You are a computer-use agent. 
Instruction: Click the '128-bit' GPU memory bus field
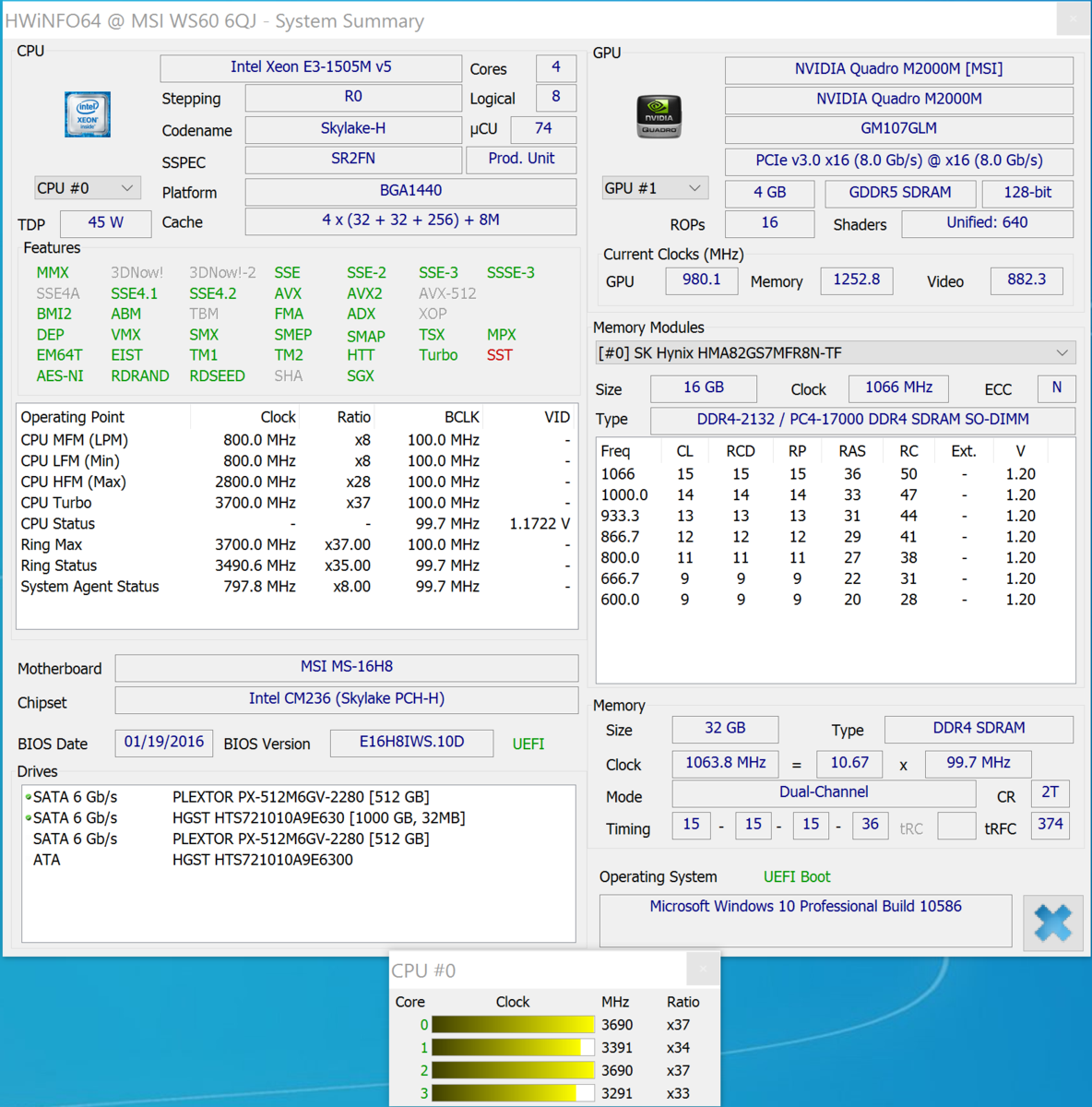[1027, 193]
